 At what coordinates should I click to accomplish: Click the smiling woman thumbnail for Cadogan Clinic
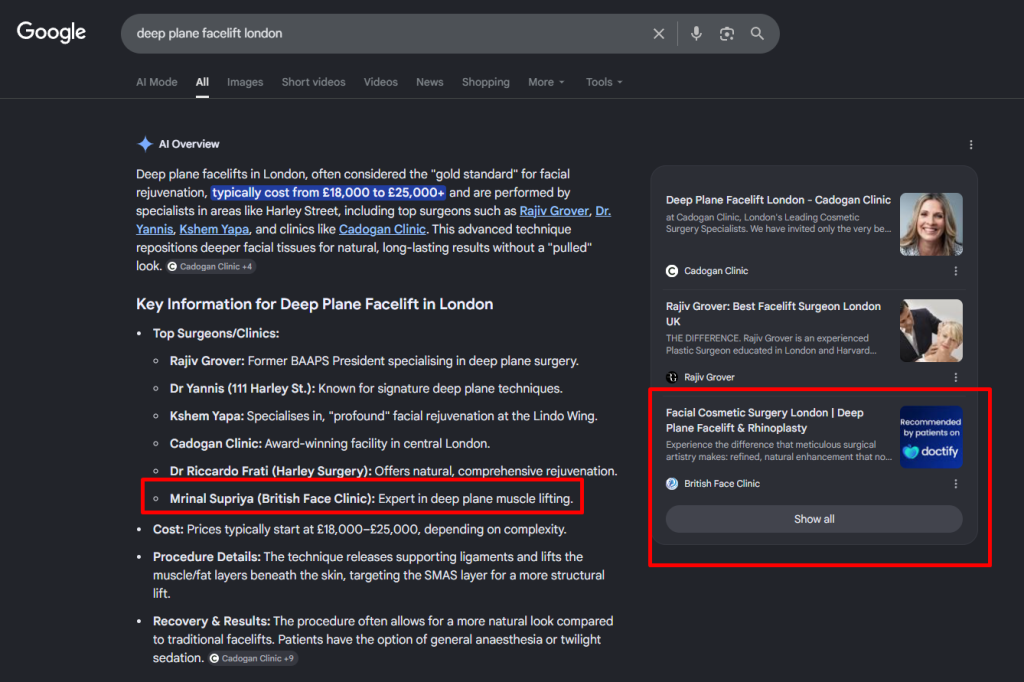(x=931, y=224)
